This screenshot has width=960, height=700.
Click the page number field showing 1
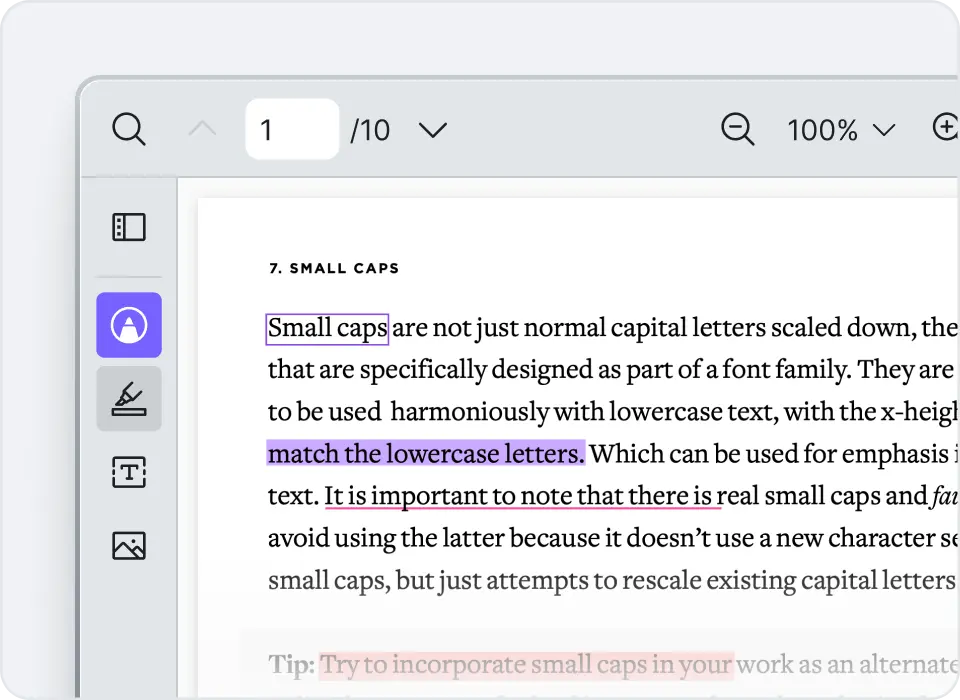coord(292,129)
